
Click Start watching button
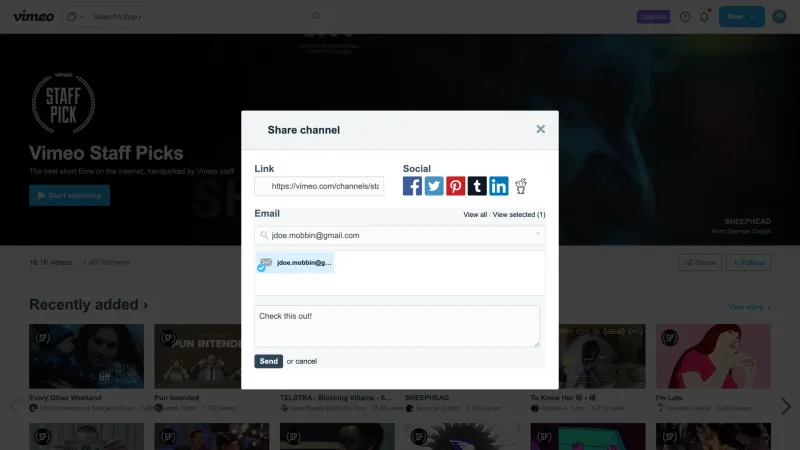click(x=69, y=195)
